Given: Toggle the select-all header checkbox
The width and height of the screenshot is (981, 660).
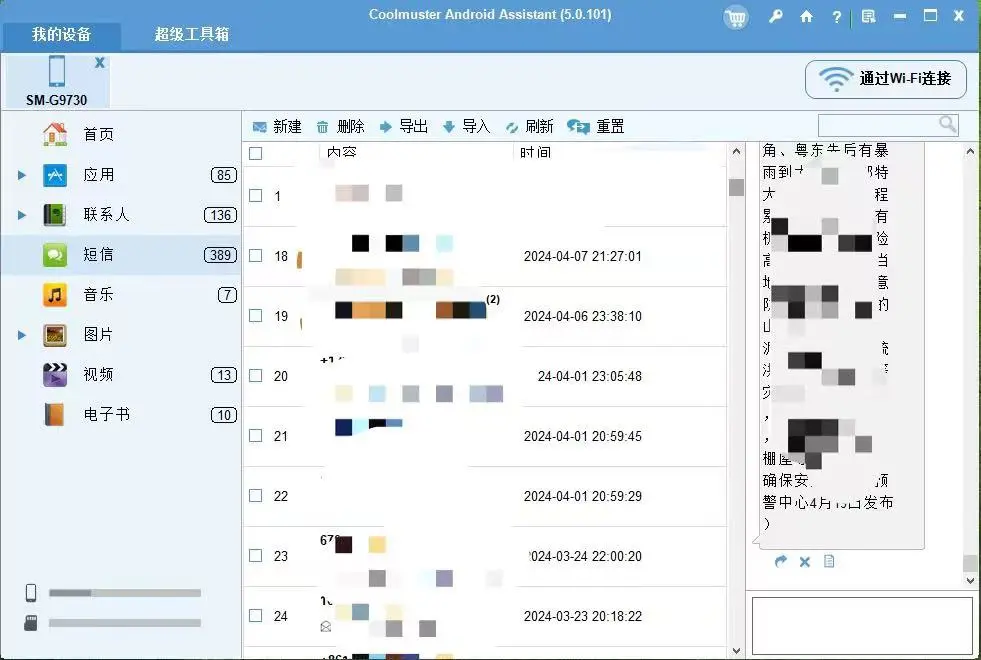Looking at the screenshot, I should [256, 153].
